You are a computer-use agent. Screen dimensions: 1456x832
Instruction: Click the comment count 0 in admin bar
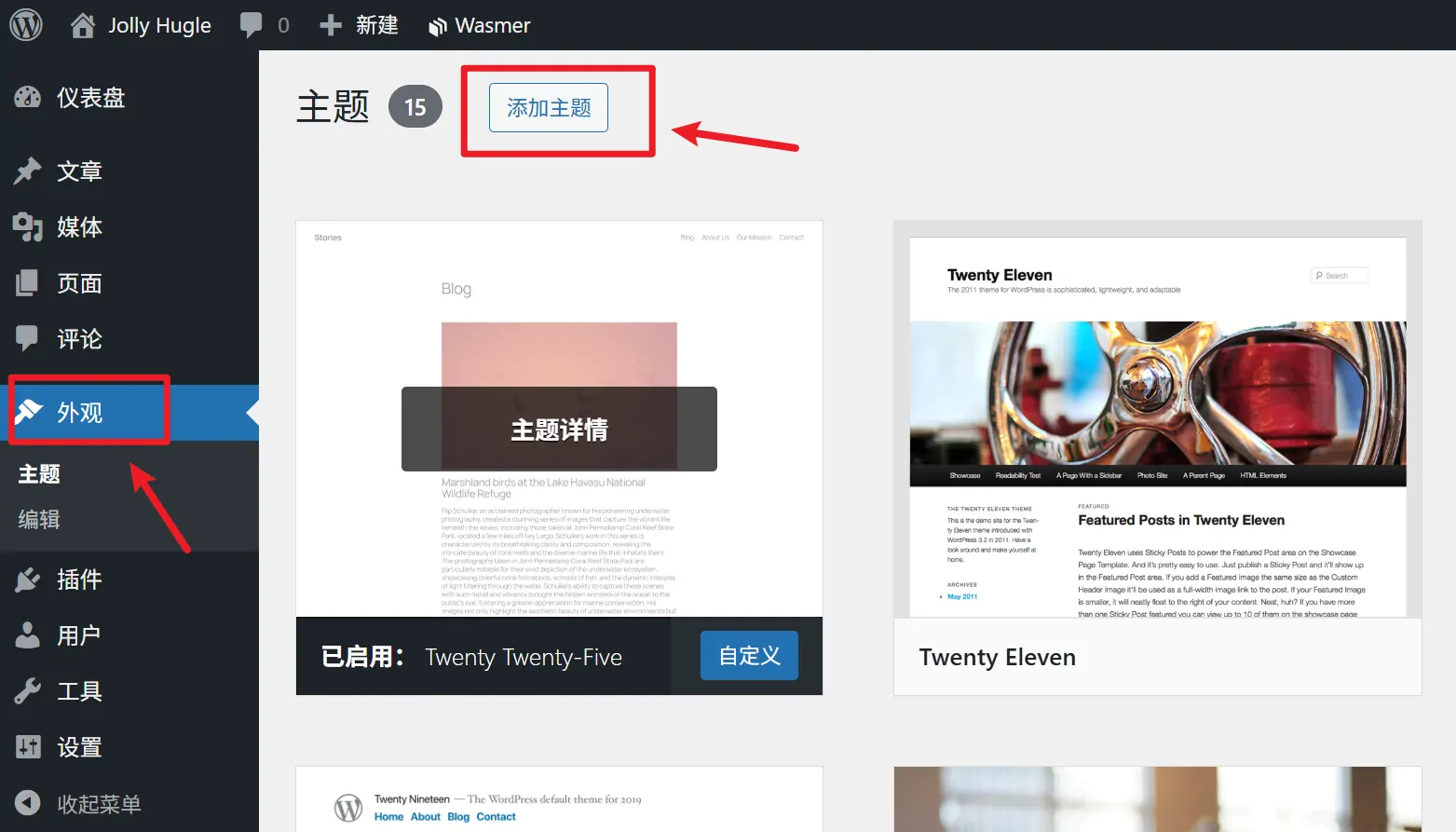coord(283,25)
